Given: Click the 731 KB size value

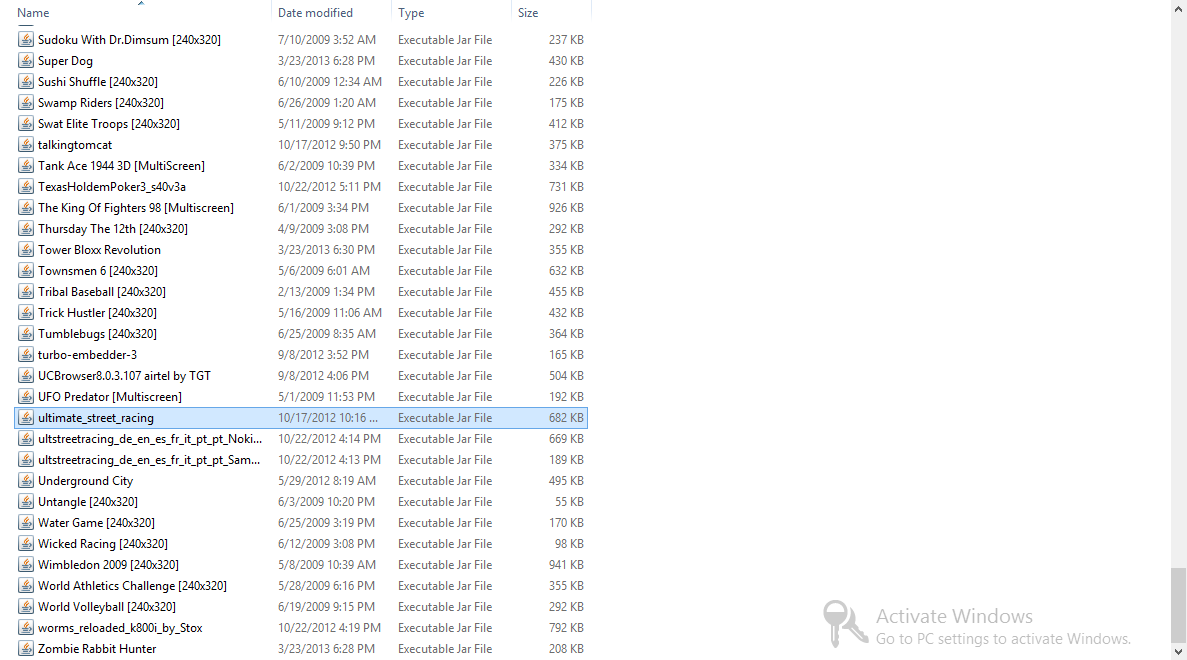Looking at the screenshot, I should (x=566, y=187).
